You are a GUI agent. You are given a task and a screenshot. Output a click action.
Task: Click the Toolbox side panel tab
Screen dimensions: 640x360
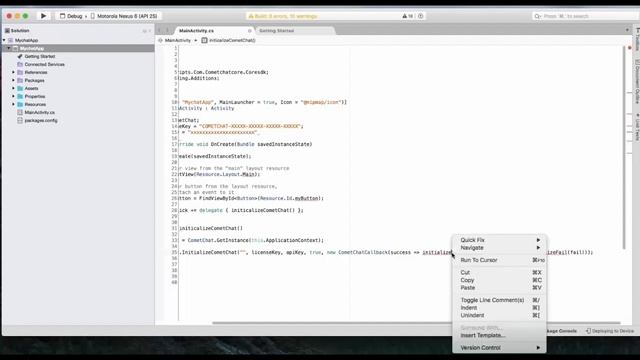coord(637,39)
